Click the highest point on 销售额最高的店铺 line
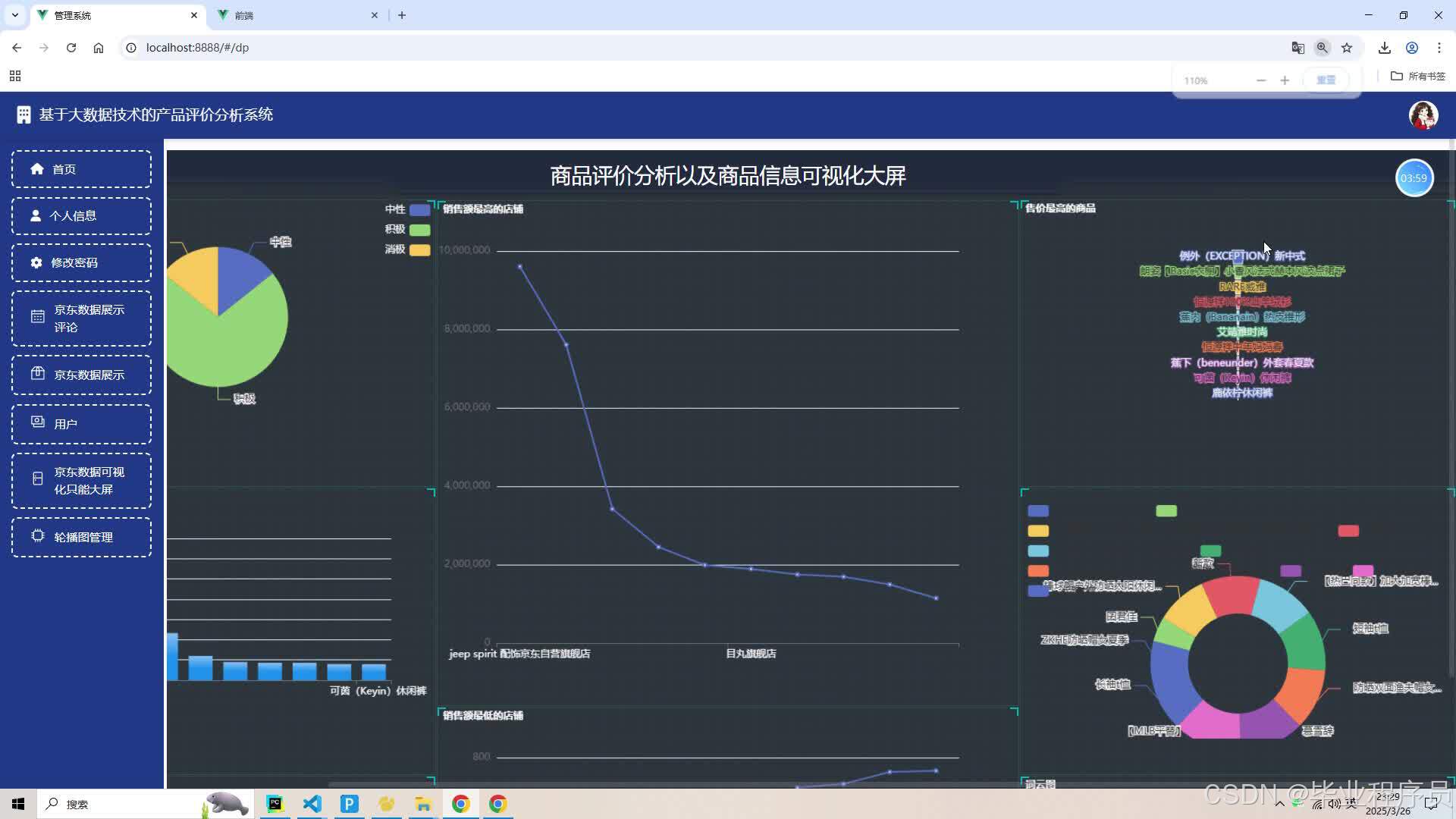The image size is (1456, 819). tap(519, 267)
